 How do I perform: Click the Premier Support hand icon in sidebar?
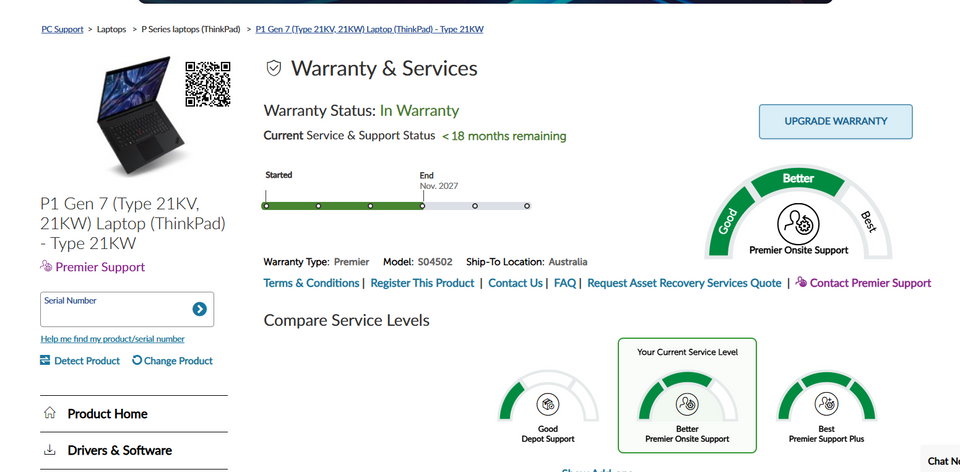tap(46, 266)
